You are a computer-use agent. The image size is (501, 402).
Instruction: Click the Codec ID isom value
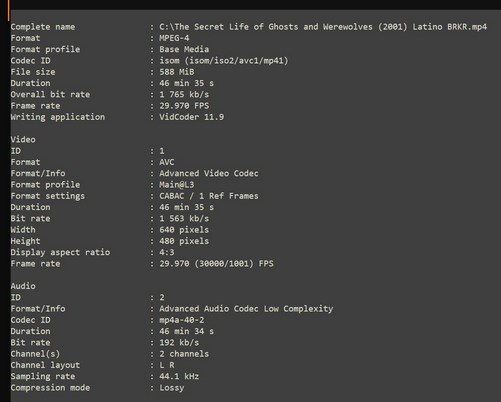tap(224, 61)
